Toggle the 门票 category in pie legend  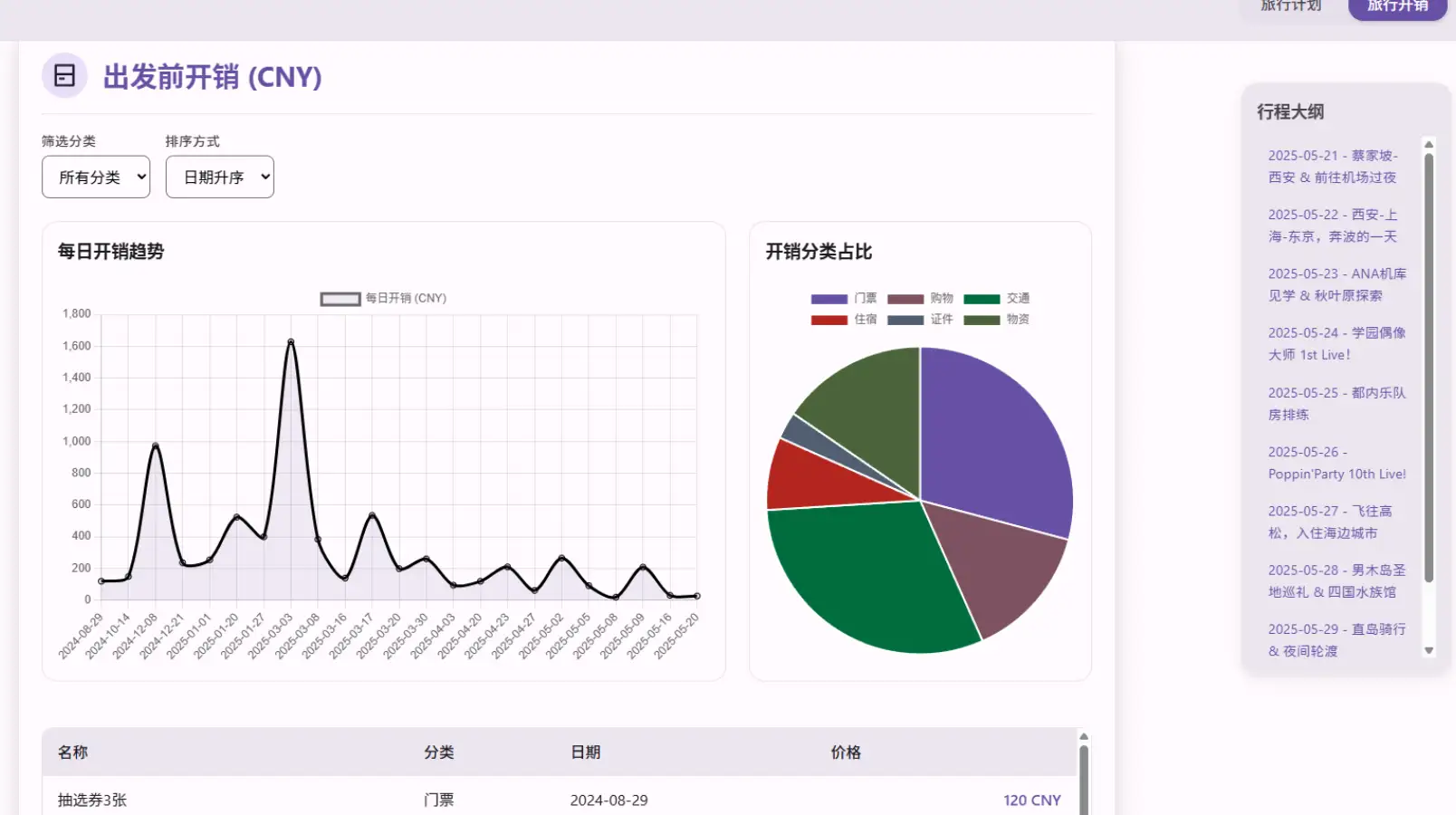tap(844, 299)
